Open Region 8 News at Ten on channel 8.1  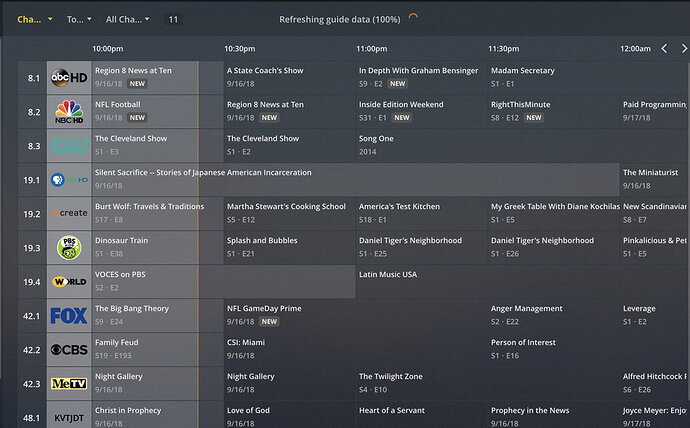click(x=158, y=78)
